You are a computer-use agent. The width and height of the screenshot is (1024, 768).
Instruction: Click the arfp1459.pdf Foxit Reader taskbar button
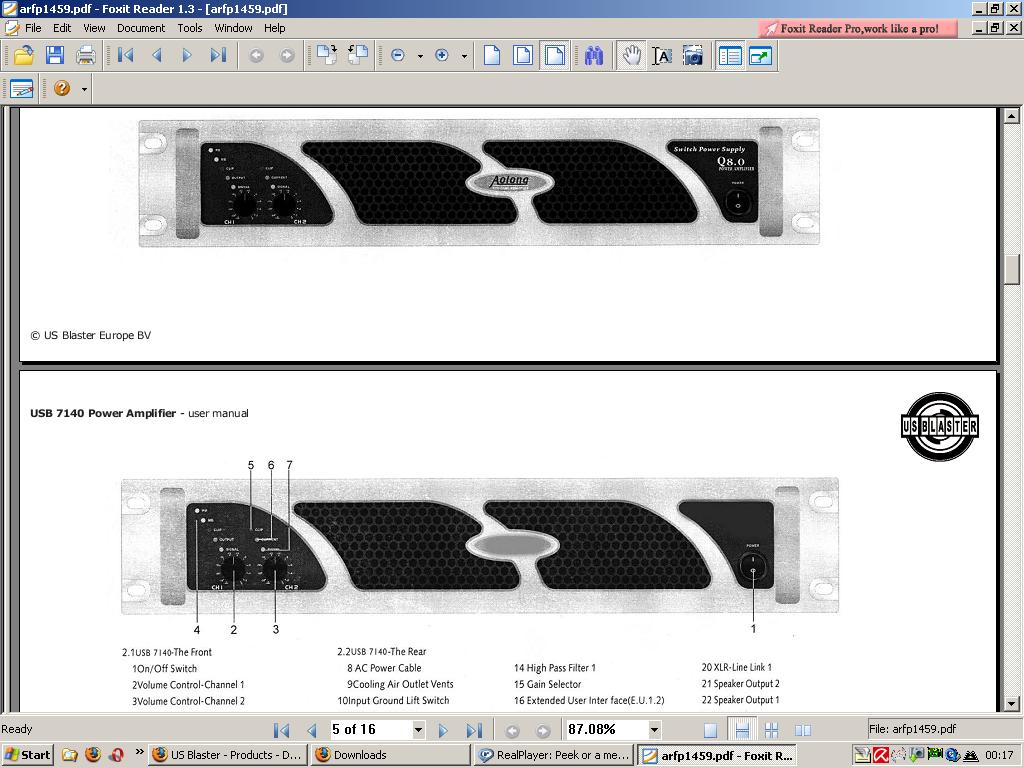pyautogui.click(x=716, y=755)
